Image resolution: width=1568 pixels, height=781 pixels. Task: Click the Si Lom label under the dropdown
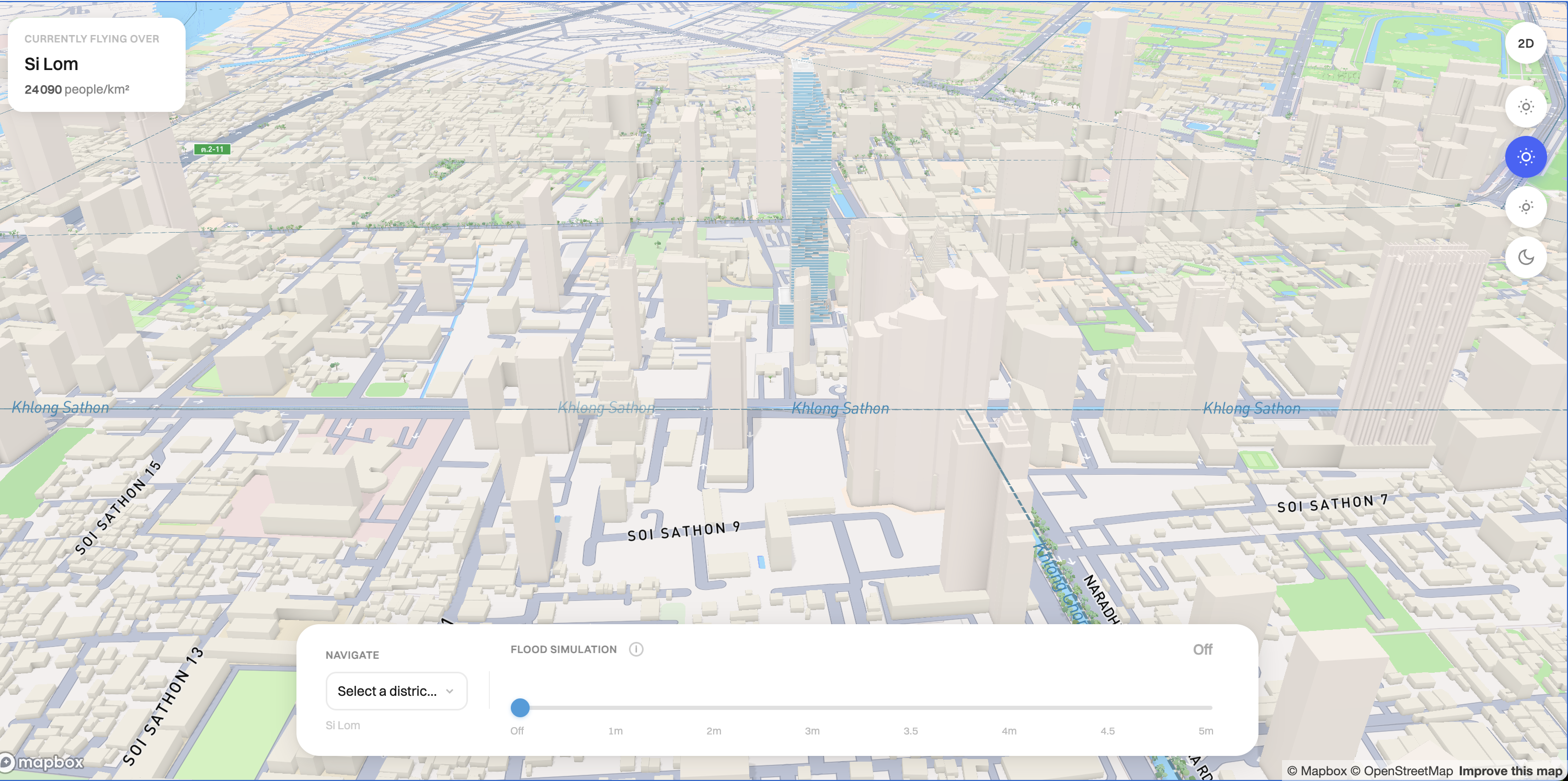coord(342,725)
